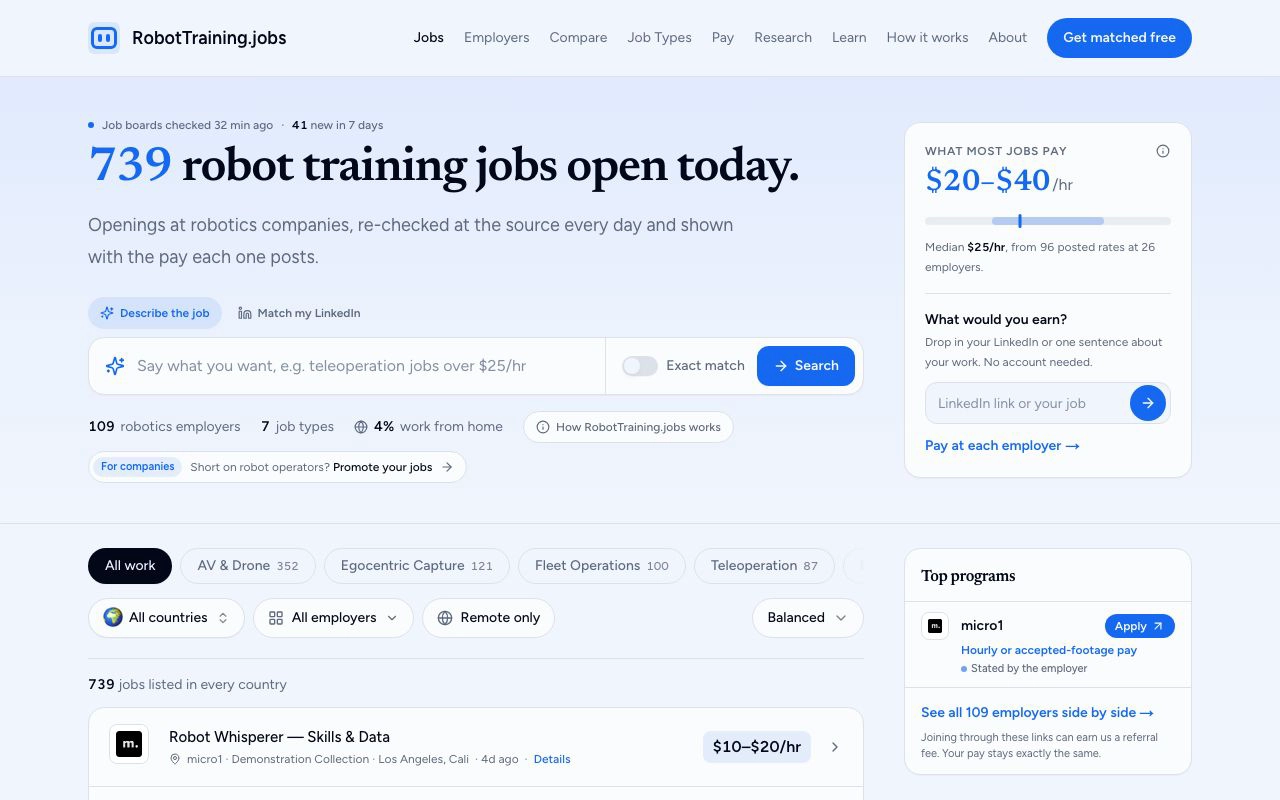Enable the Remote only filter

tap(488, 618)
